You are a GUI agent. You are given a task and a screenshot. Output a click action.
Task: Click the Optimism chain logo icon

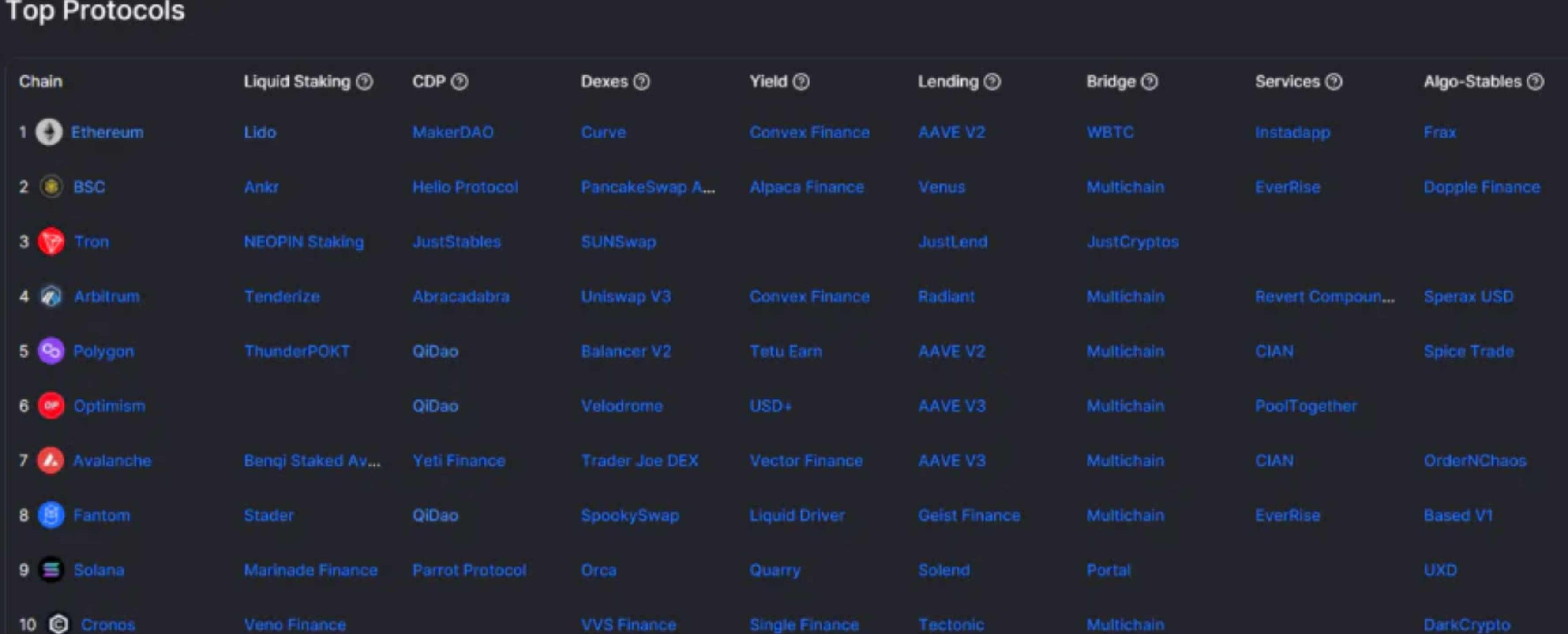click(x=51, y=406)
